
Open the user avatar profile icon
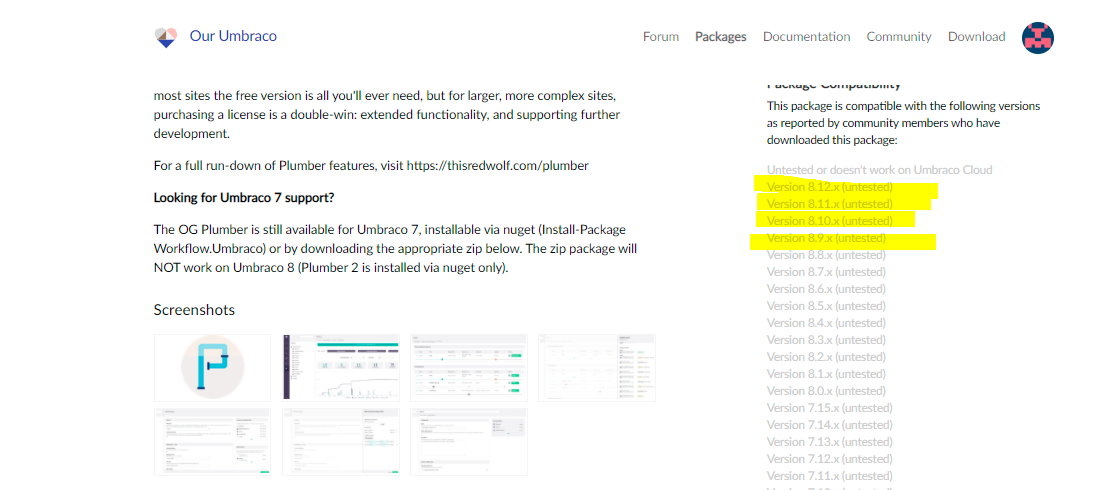[1038, 38]
